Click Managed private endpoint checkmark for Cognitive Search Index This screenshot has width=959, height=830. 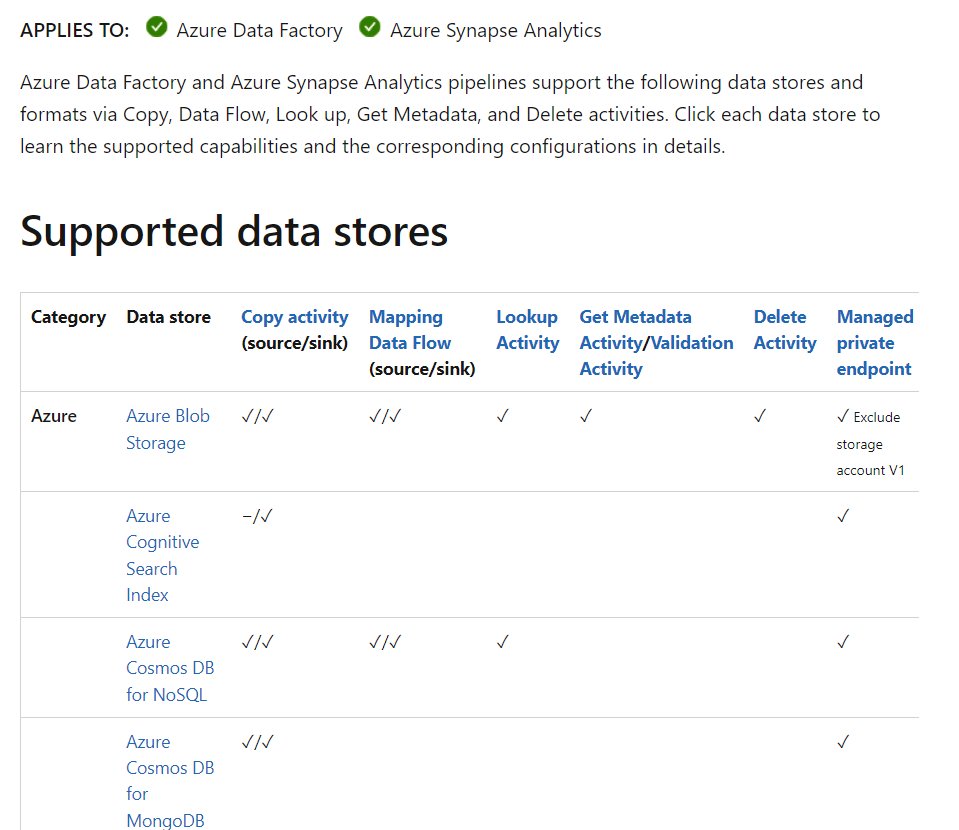(843, 516)
